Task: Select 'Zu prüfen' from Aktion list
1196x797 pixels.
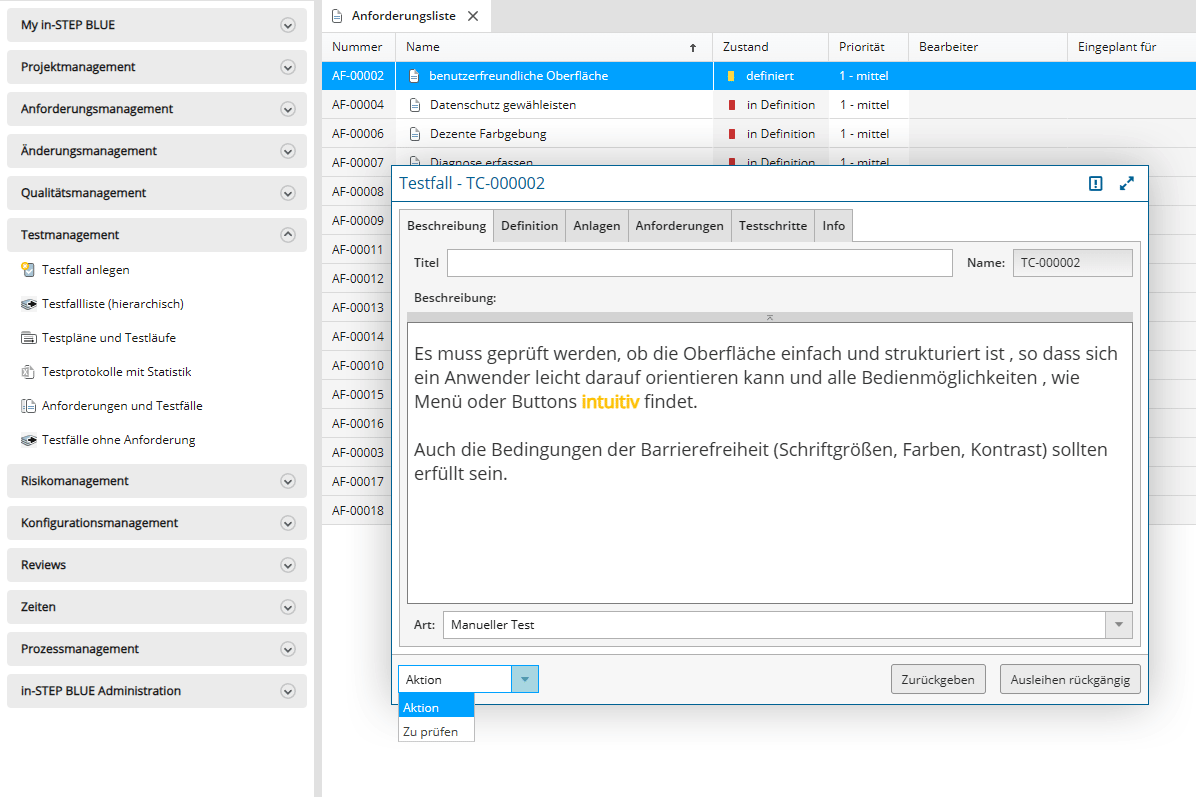Action: click(x=431, y=732)
